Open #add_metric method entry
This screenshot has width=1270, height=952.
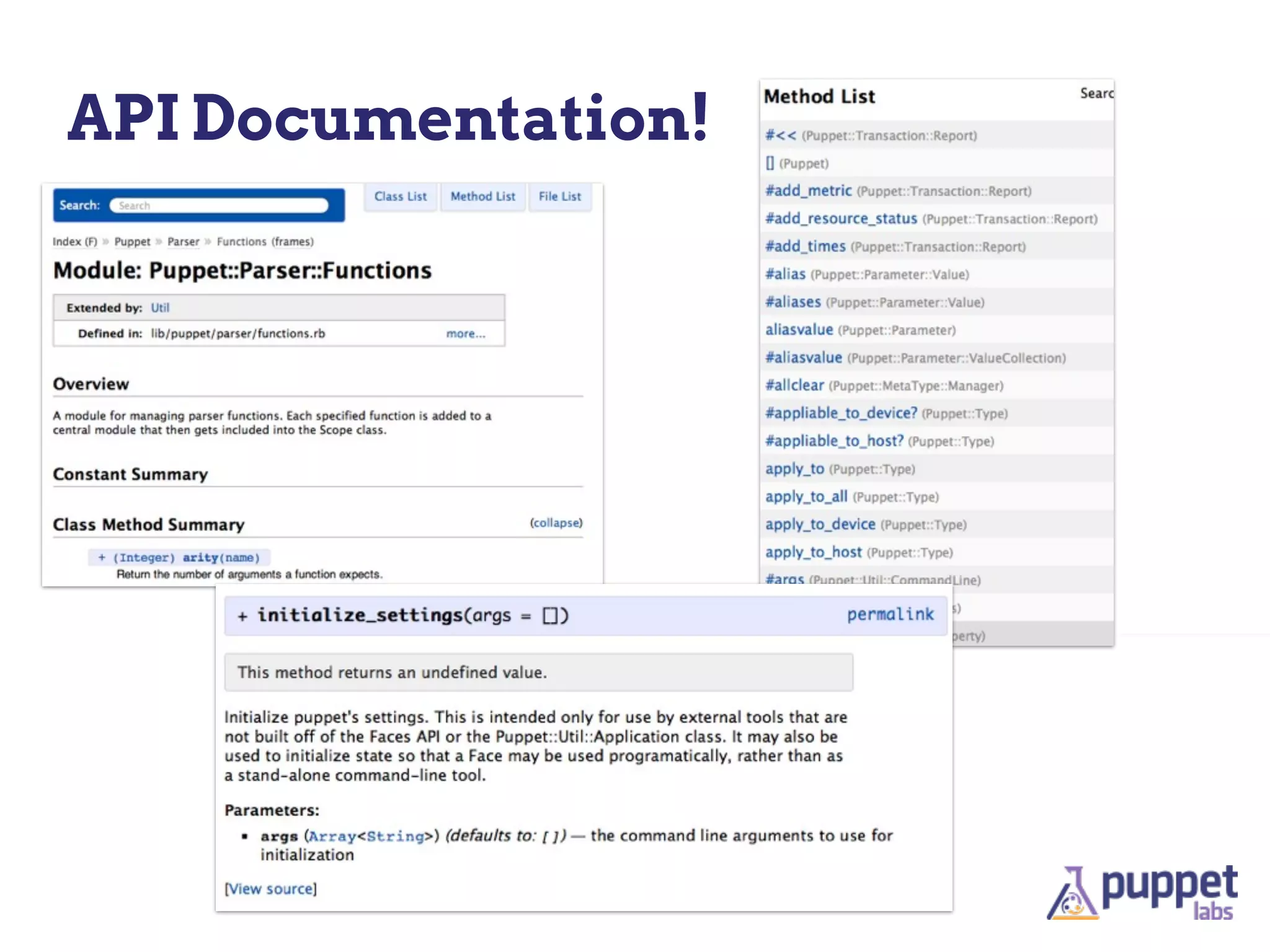click(x=808, y=190)
